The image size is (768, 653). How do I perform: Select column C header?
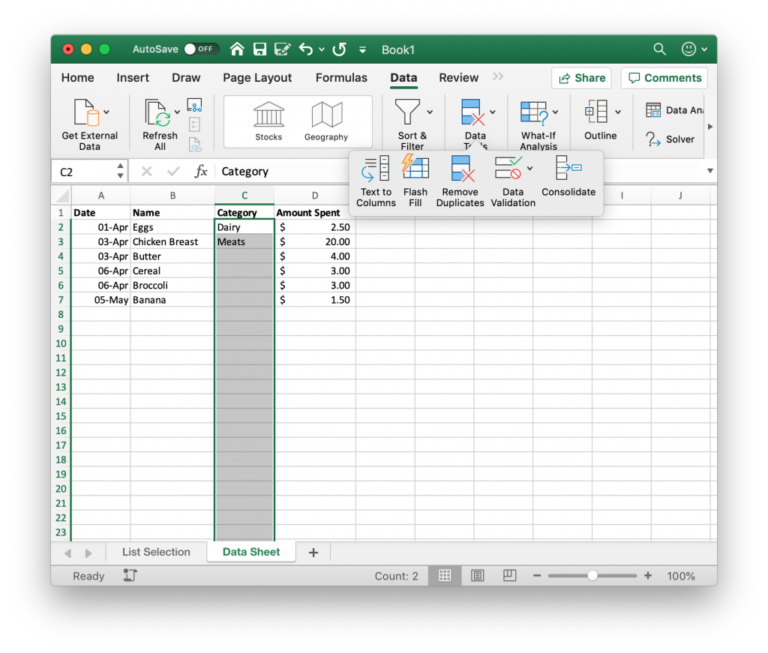pyautogui.click(x=244, y=195)
